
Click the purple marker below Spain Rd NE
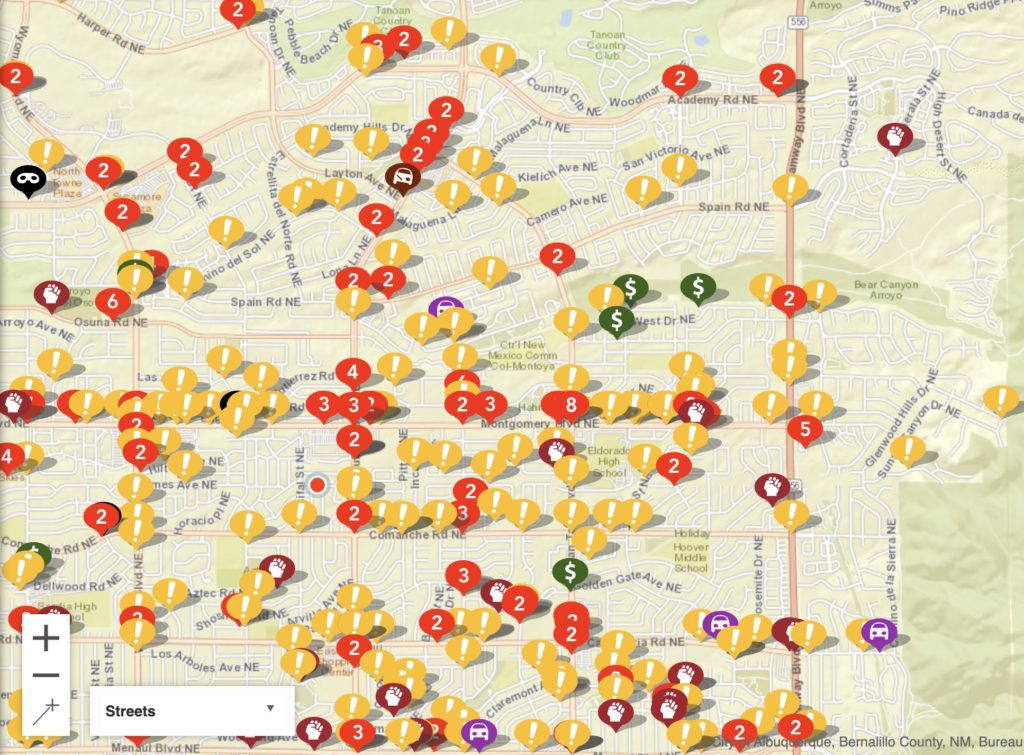click(446, 309)
